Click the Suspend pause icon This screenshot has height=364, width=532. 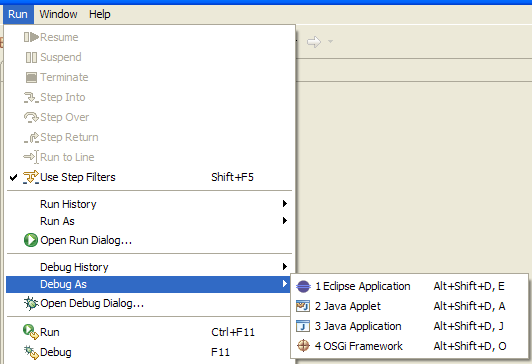click(31, 57)
